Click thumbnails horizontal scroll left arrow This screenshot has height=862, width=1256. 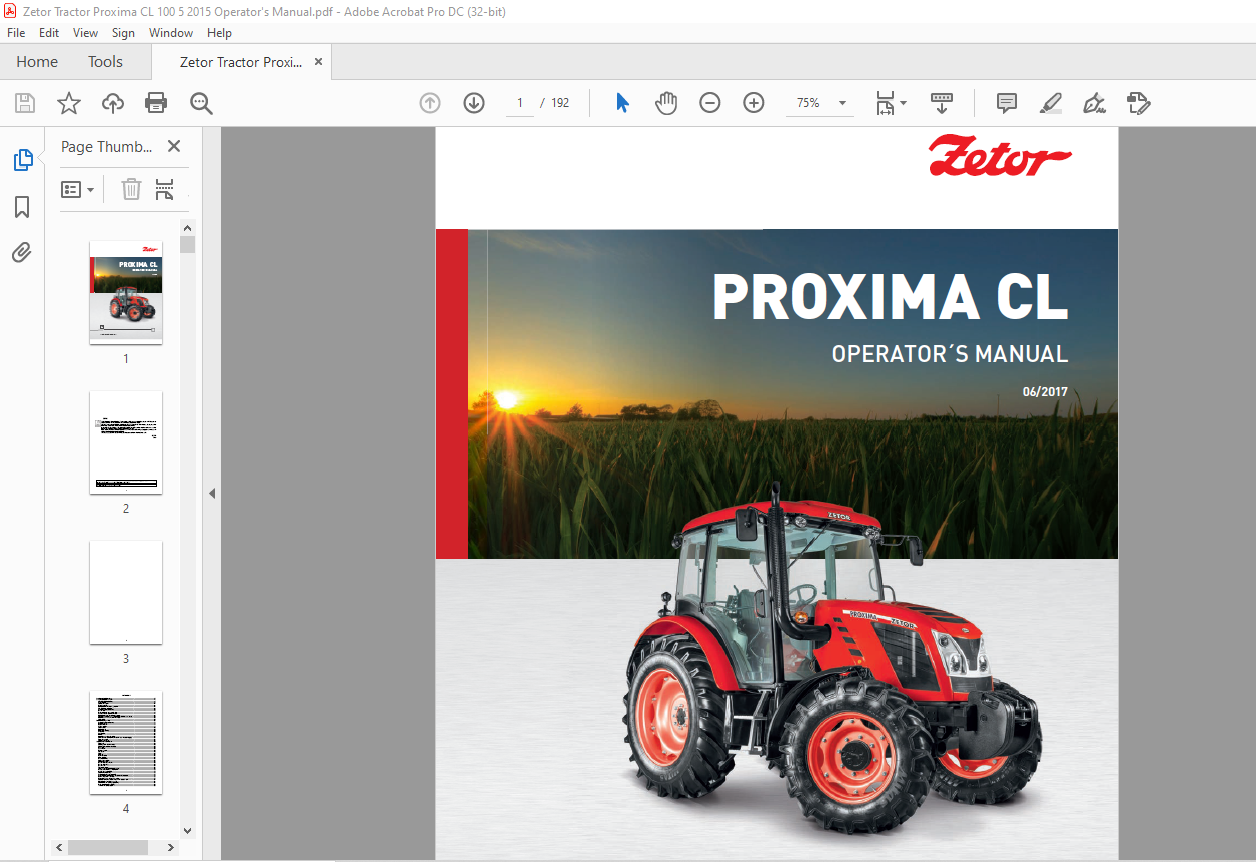click(x=60, y=847)
